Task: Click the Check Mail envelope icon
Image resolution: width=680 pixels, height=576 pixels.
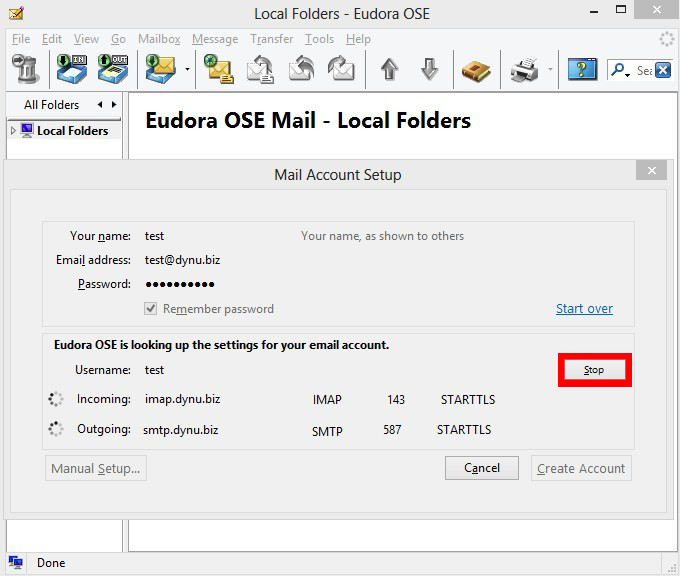Action: 160,69
